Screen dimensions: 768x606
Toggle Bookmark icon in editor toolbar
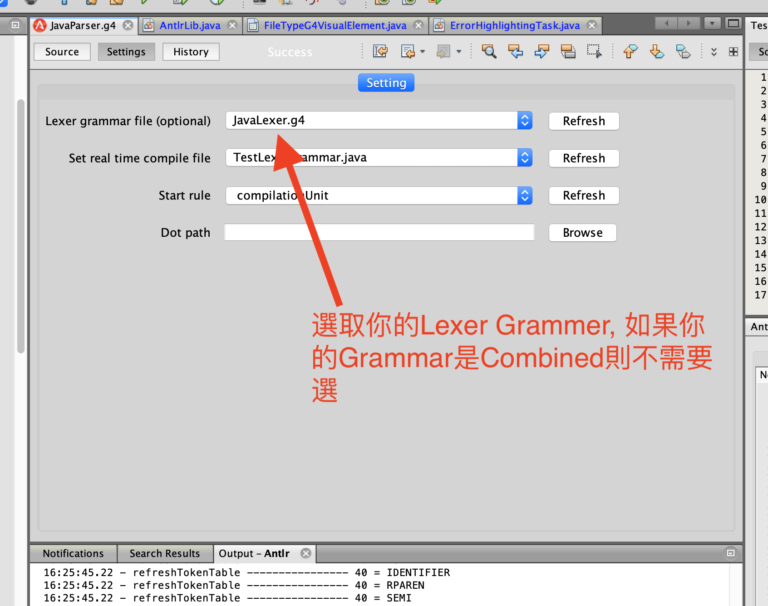click(683, 51)
